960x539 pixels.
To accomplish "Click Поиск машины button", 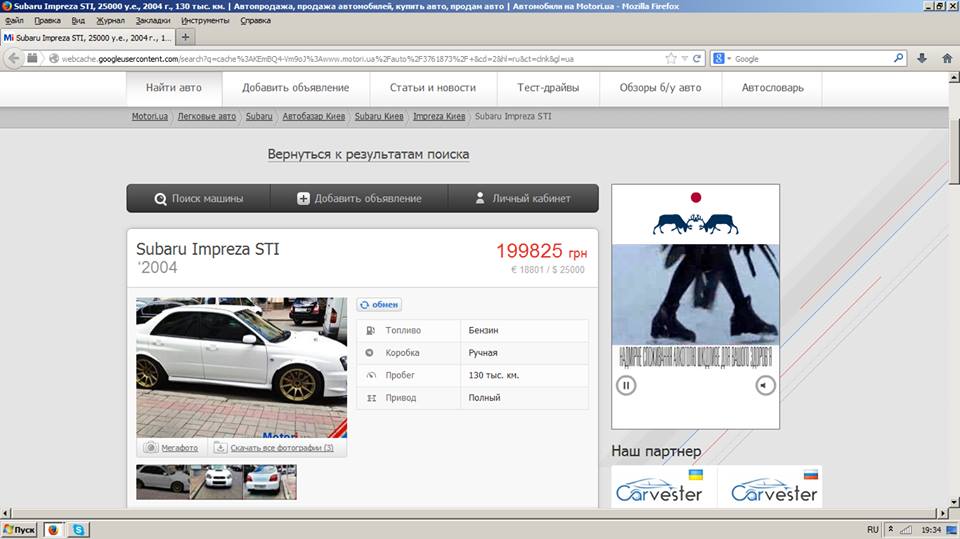I will (x=198, y=198).
